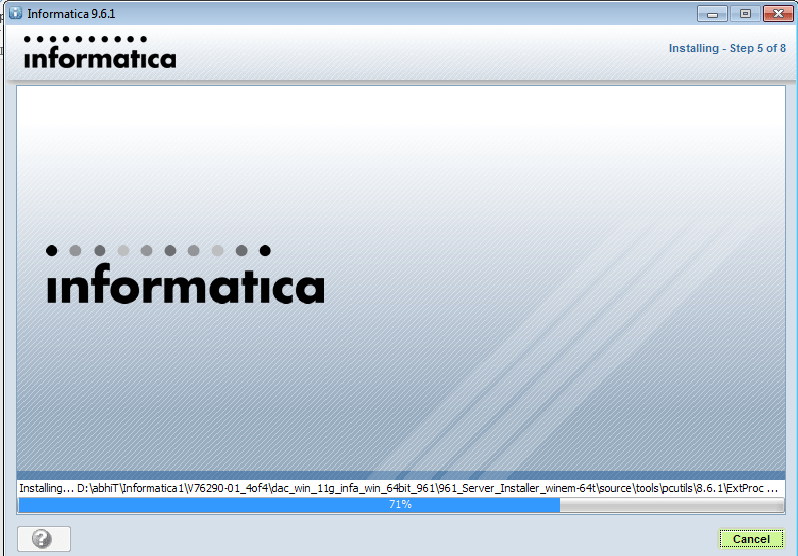Click the 'Installing... D:\abhiT\Informatica1' path text

point(398,488)
